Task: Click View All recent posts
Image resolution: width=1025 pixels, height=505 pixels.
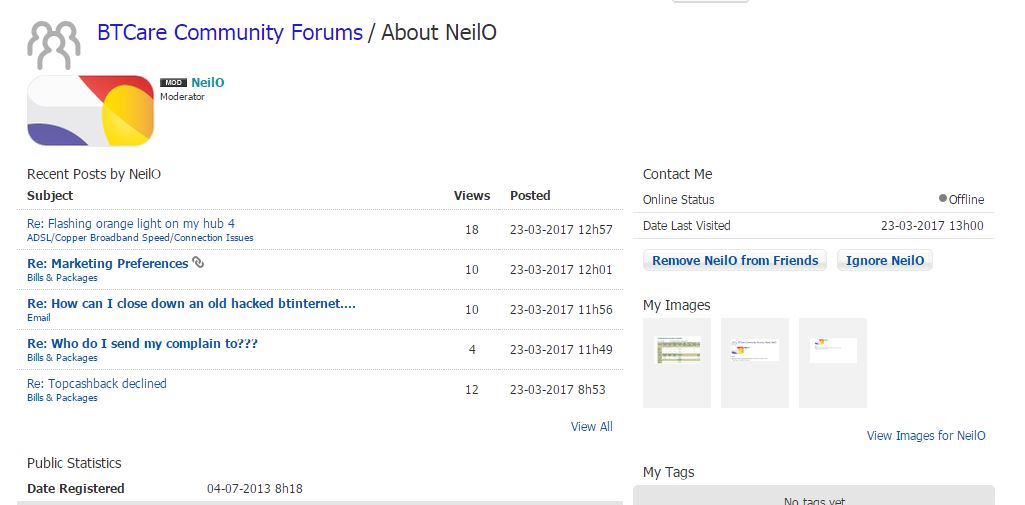Action: (x=592, y=427)
